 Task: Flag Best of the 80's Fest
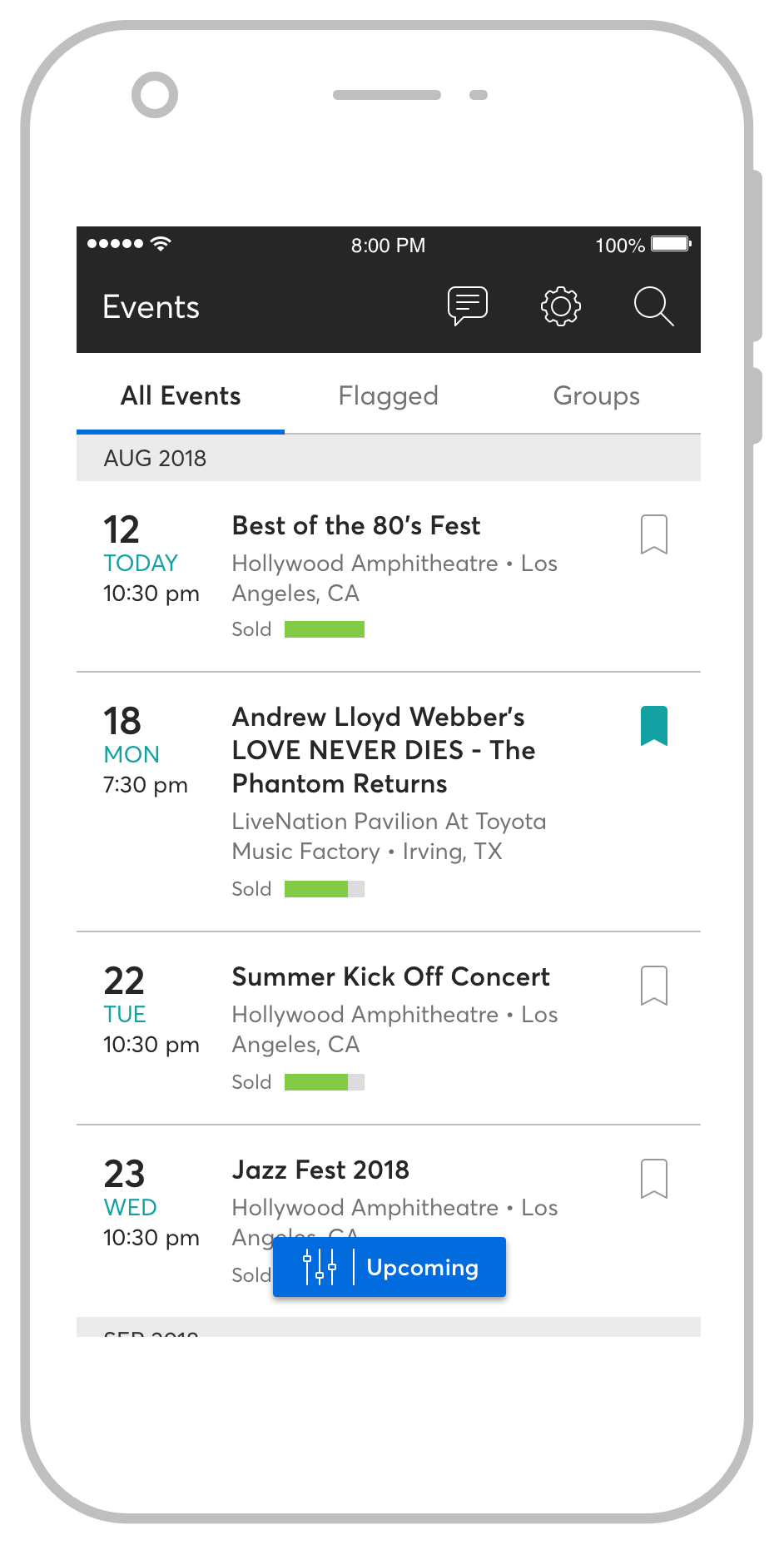click(653, 534)
